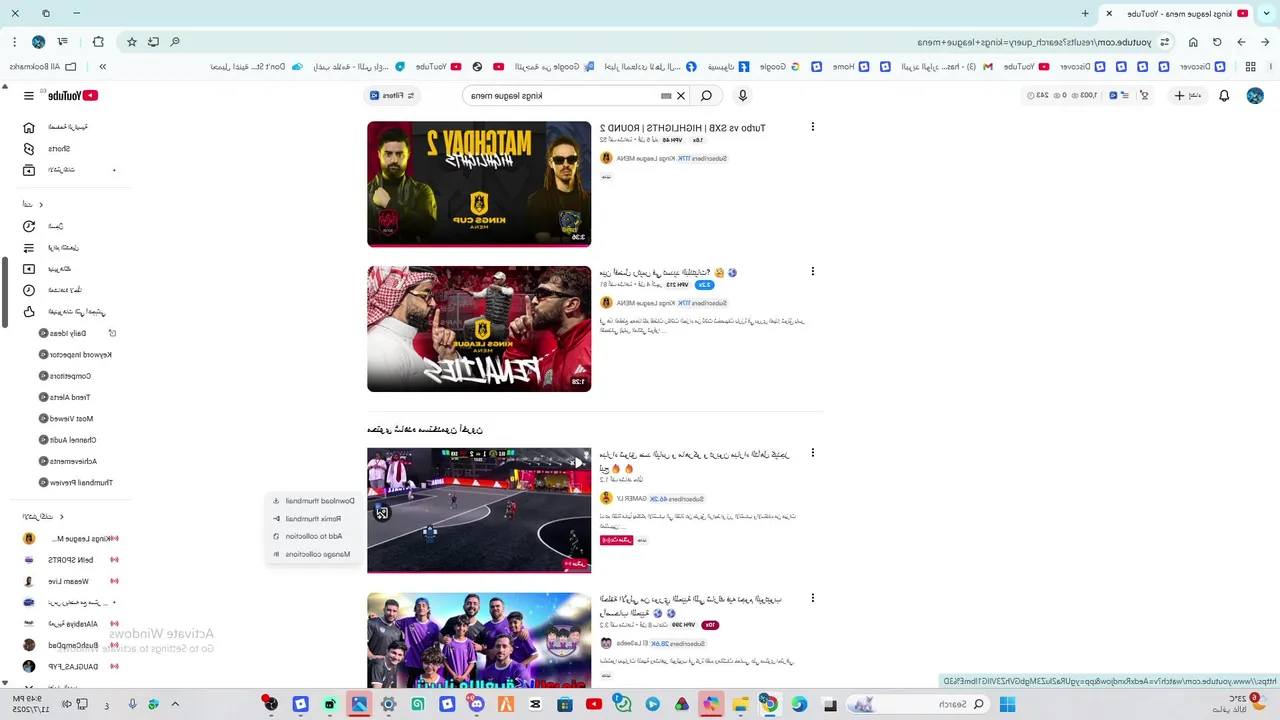Open the GAMER LY channel link
Viewport: 1280px width, 720px height.
tap(631, 498)
